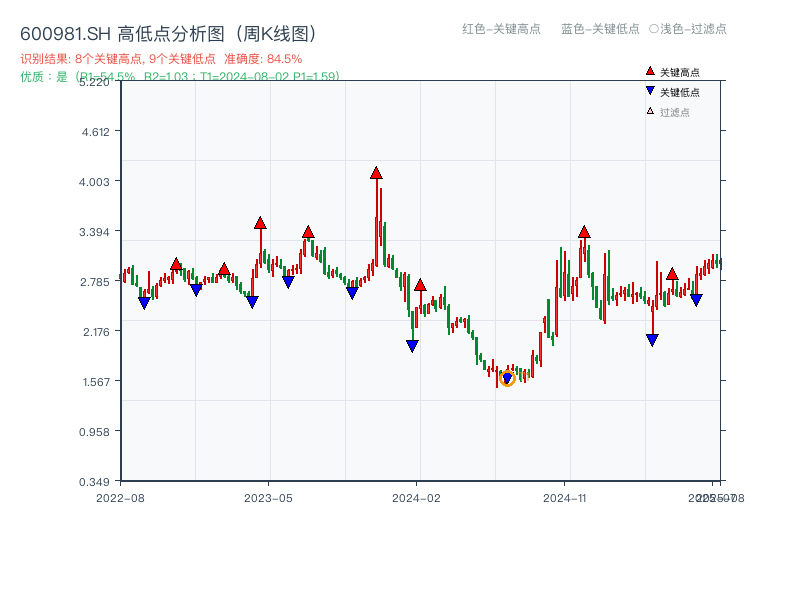800x600 pixels.
Task: Click the red marker above the 2023-05 peak
Action: click(261, 223)
